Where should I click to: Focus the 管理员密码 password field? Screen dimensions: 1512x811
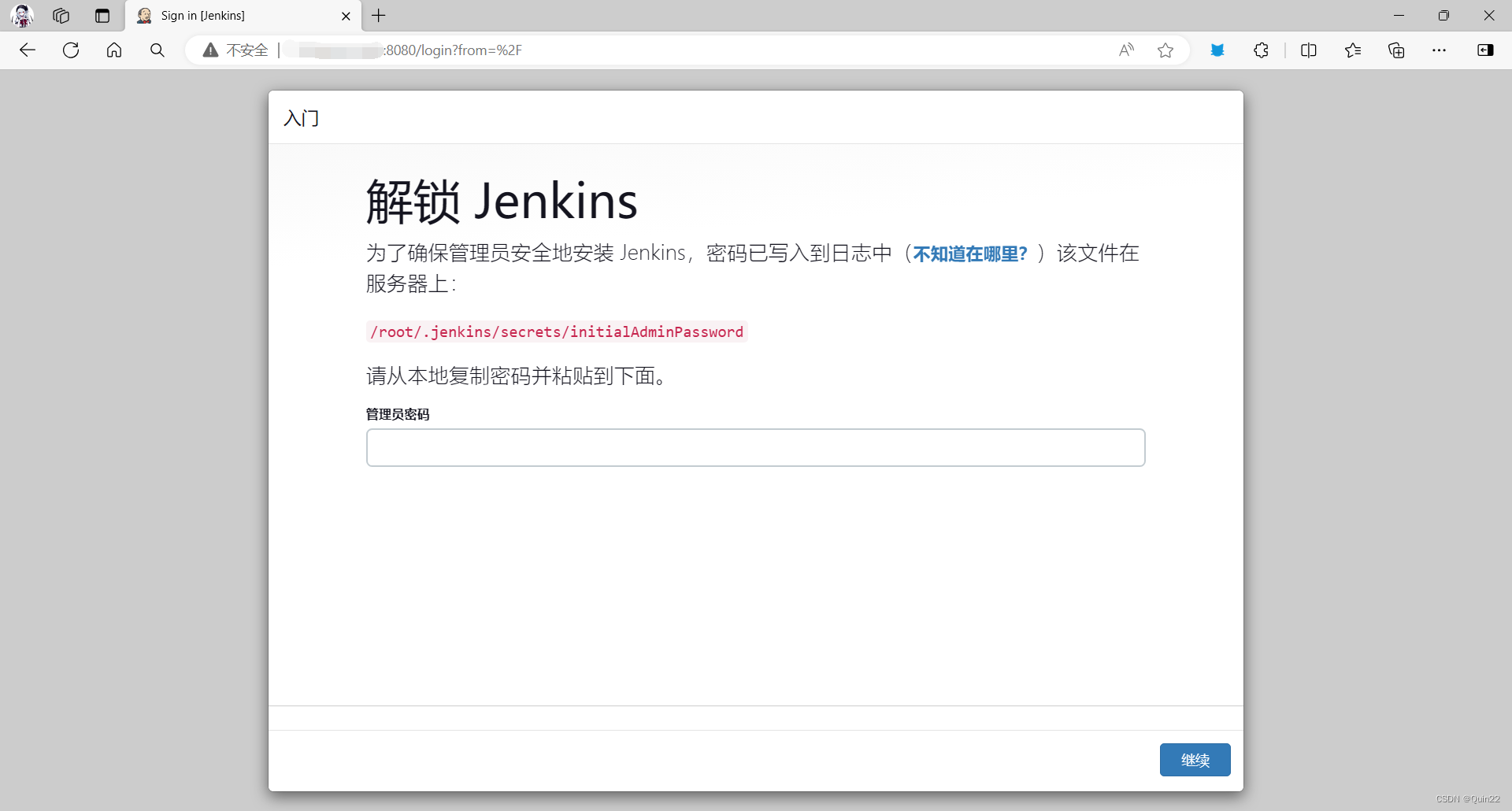pos(756,447)
